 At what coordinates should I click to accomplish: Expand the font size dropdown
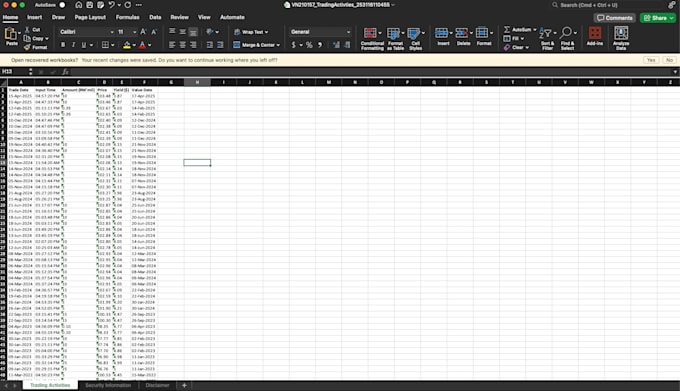pyautogui.click(x=134, y=32)
